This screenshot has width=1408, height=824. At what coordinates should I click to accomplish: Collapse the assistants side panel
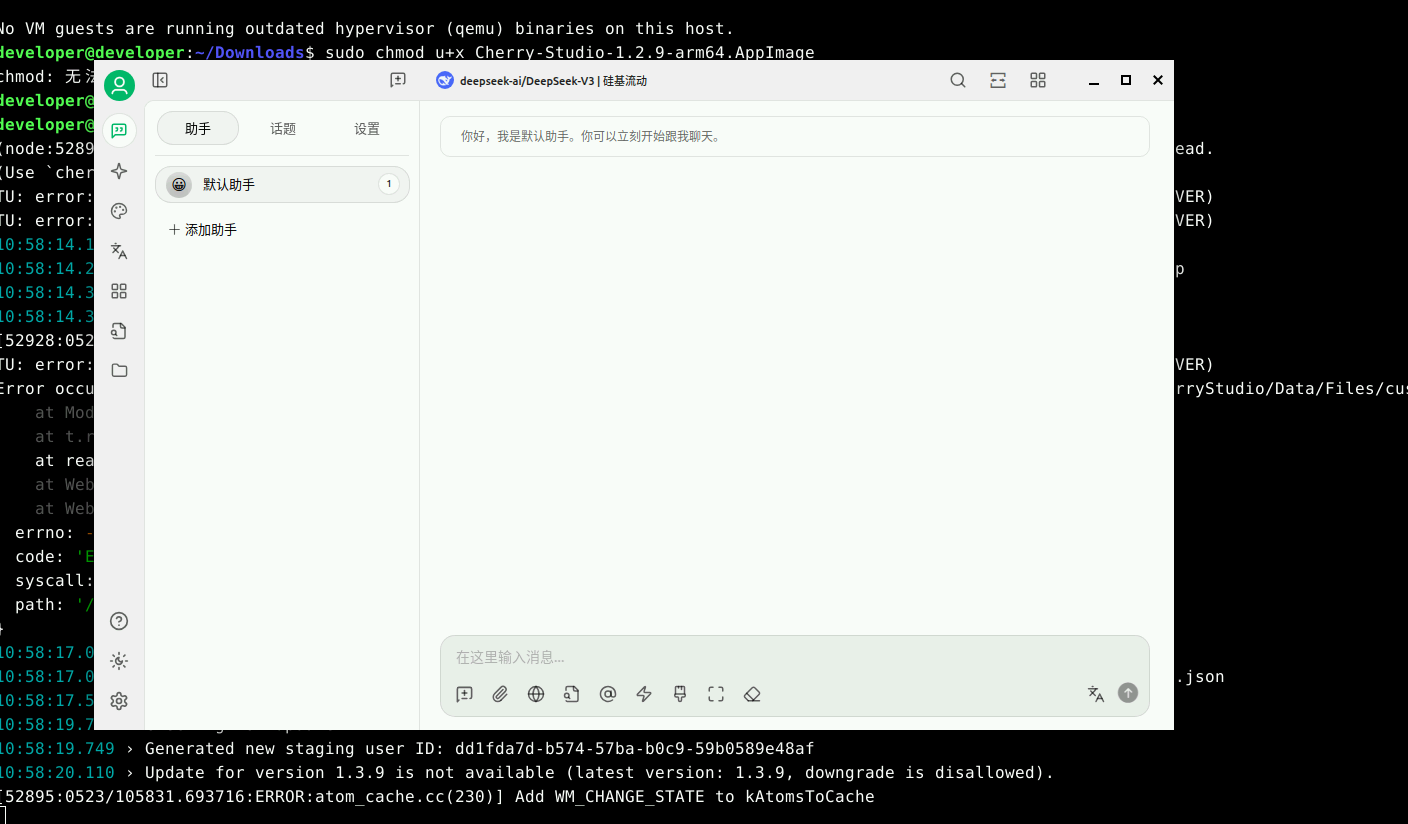[160, 80]
